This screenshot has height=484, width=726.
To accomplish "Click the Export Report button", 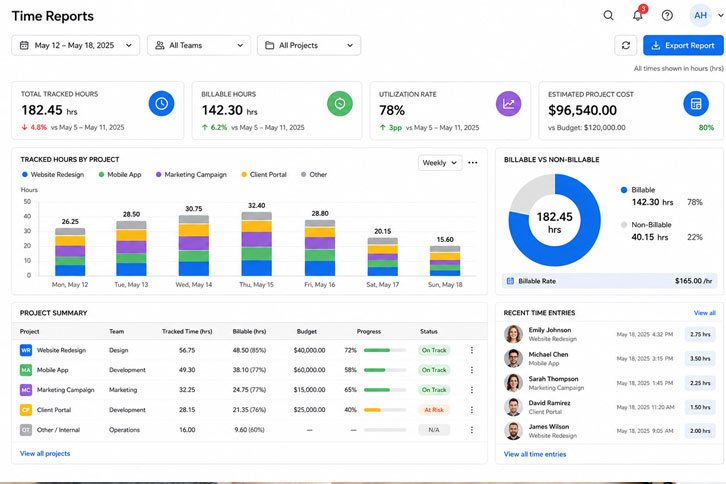I will click(683, 45).
